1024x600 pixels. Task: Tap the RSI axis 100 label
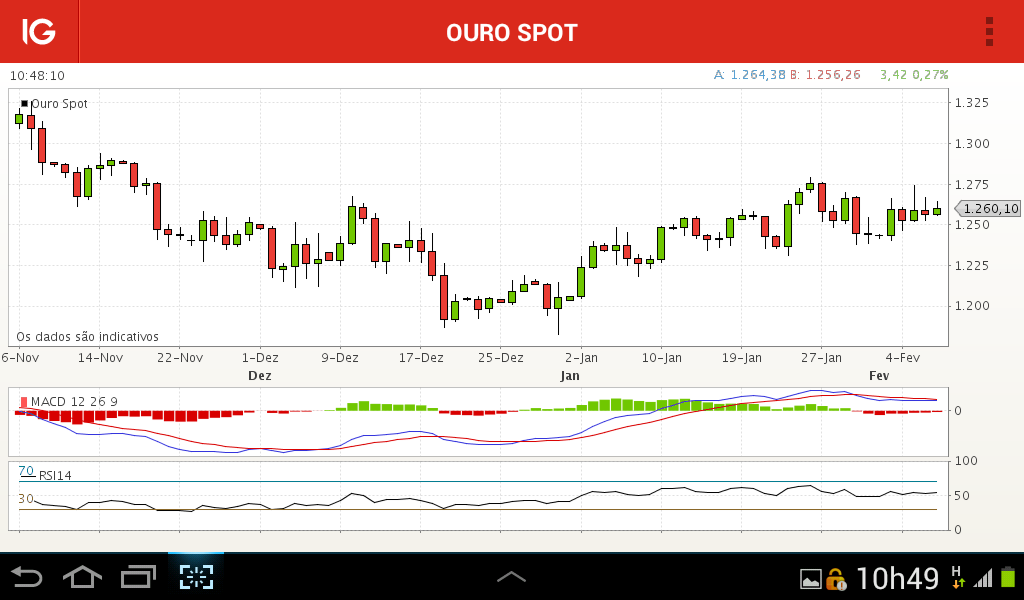coord(966,461)
